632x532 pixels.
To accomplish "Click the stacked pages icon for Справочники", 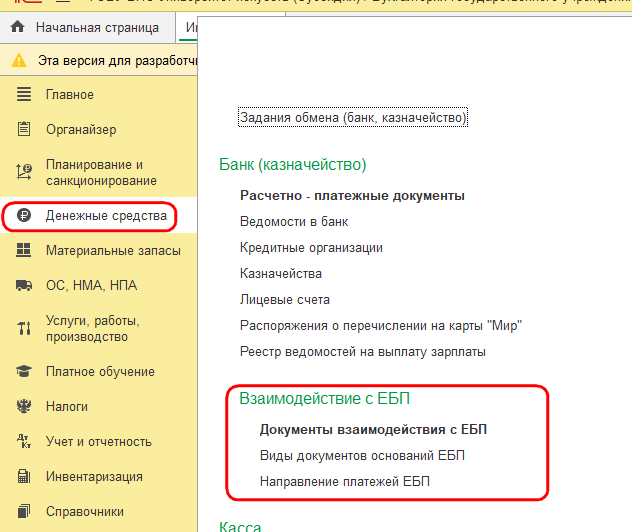I will pyautogui.click(x=24, y=511).
